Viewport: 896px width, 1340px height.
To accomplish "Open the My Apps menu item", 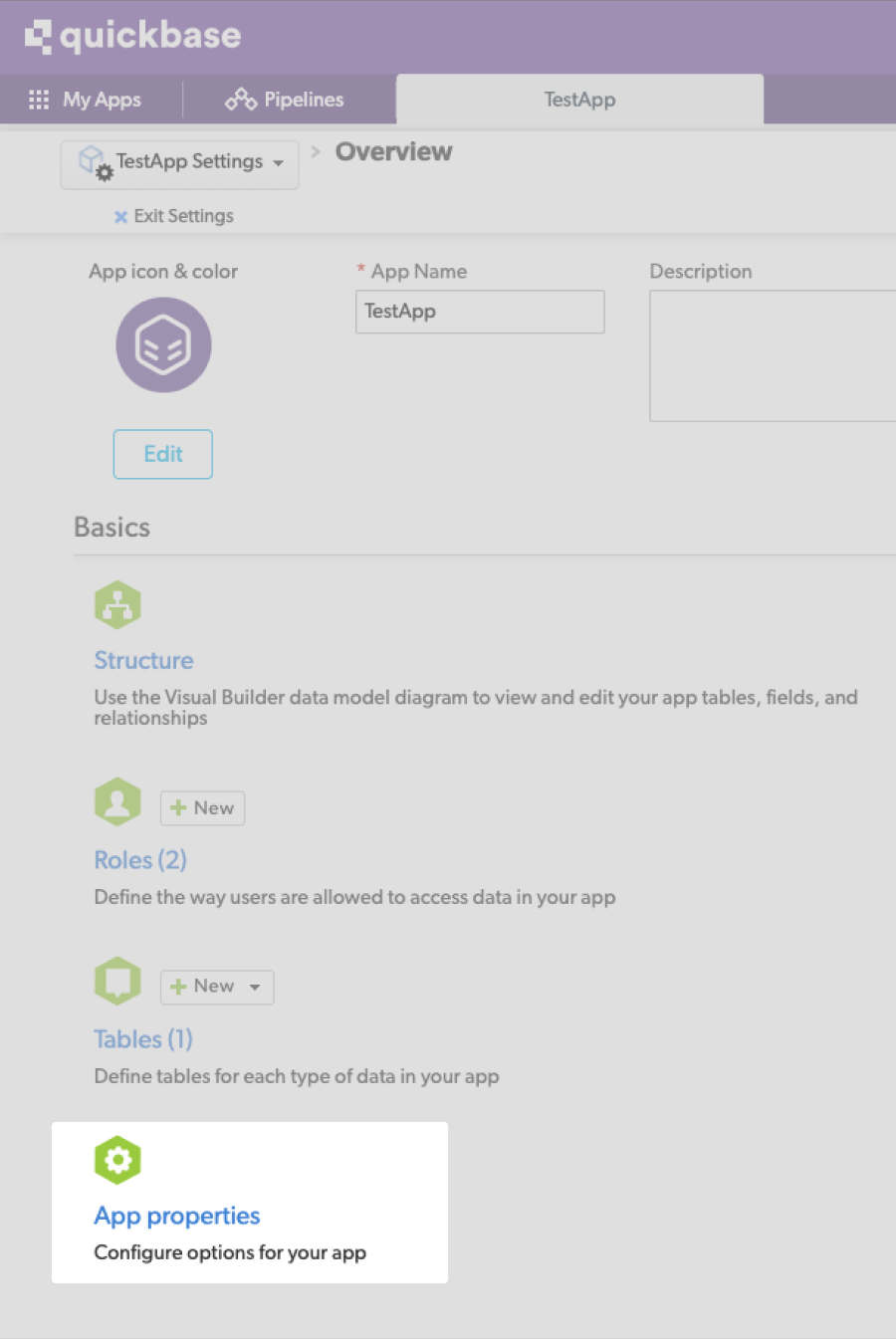I will 103,99.
